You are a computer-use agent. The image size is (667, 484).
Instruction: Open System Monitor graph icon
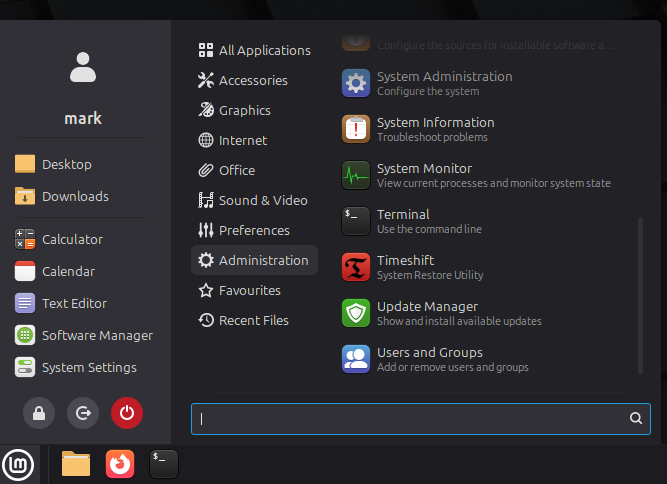[x=356, y=175]
